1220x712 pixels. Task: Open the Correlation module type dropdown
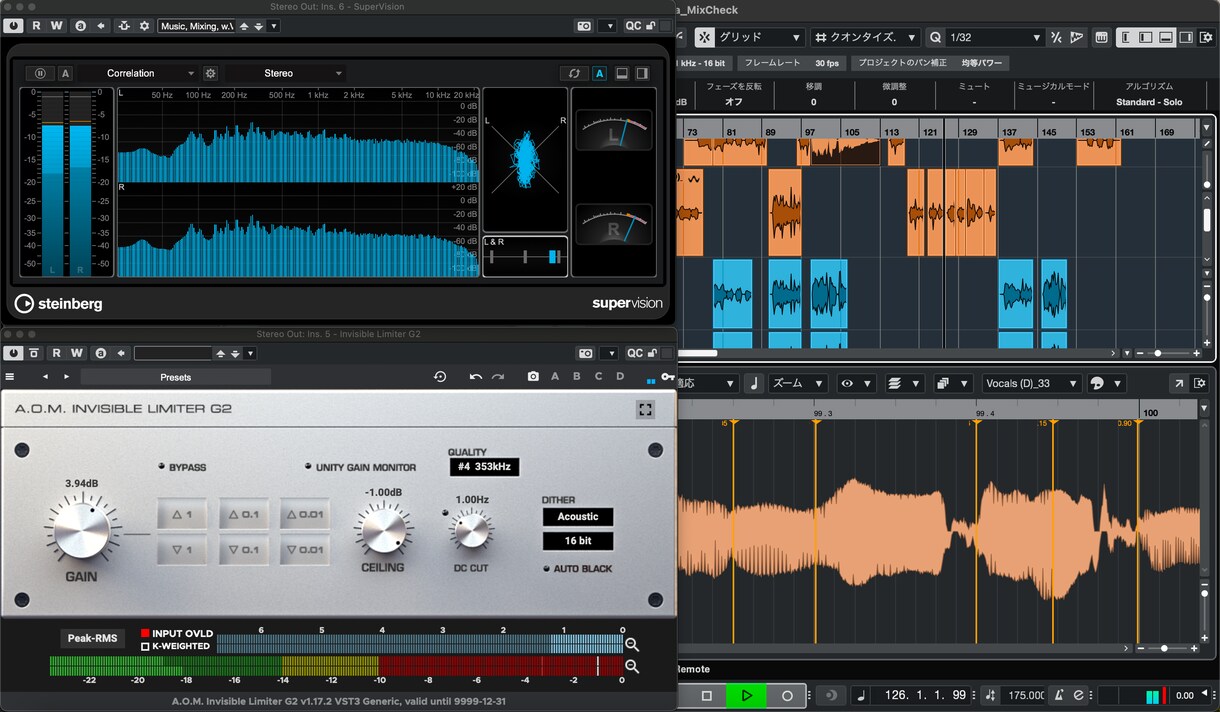(139, 73)
